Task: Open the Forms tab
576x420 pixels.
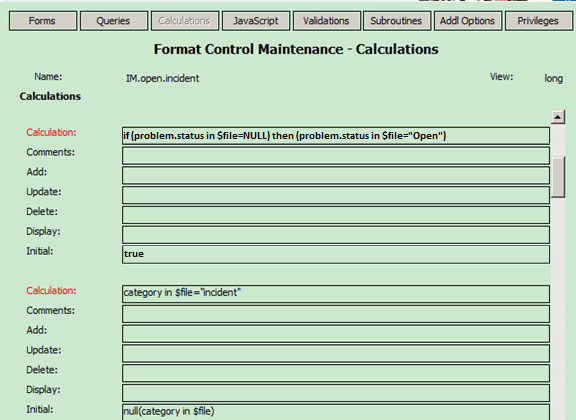Action: point(43,21)
